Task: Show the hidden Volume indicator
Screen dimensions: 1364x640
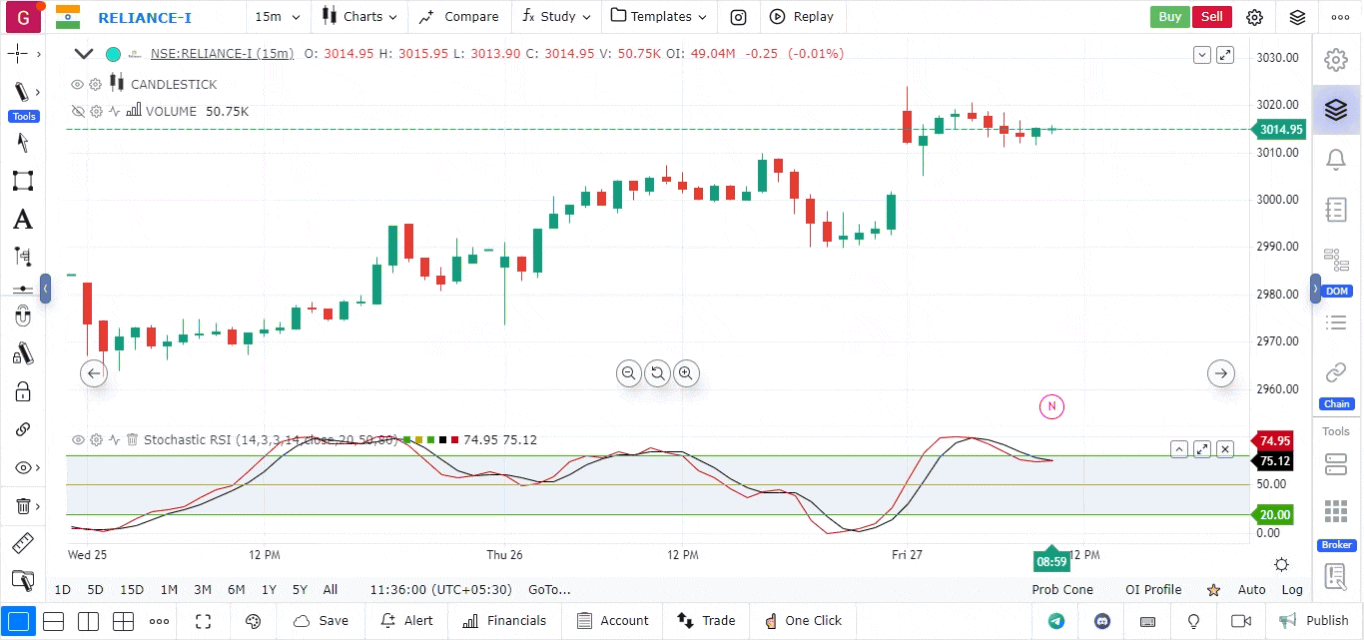Action: coord(77,112)
